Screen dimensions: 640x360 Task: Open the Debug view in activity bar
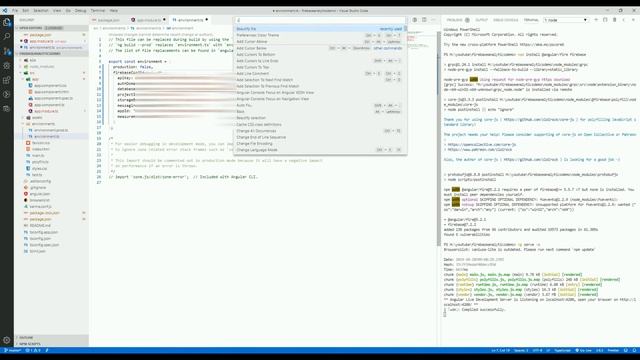click(x=7, y=66)
